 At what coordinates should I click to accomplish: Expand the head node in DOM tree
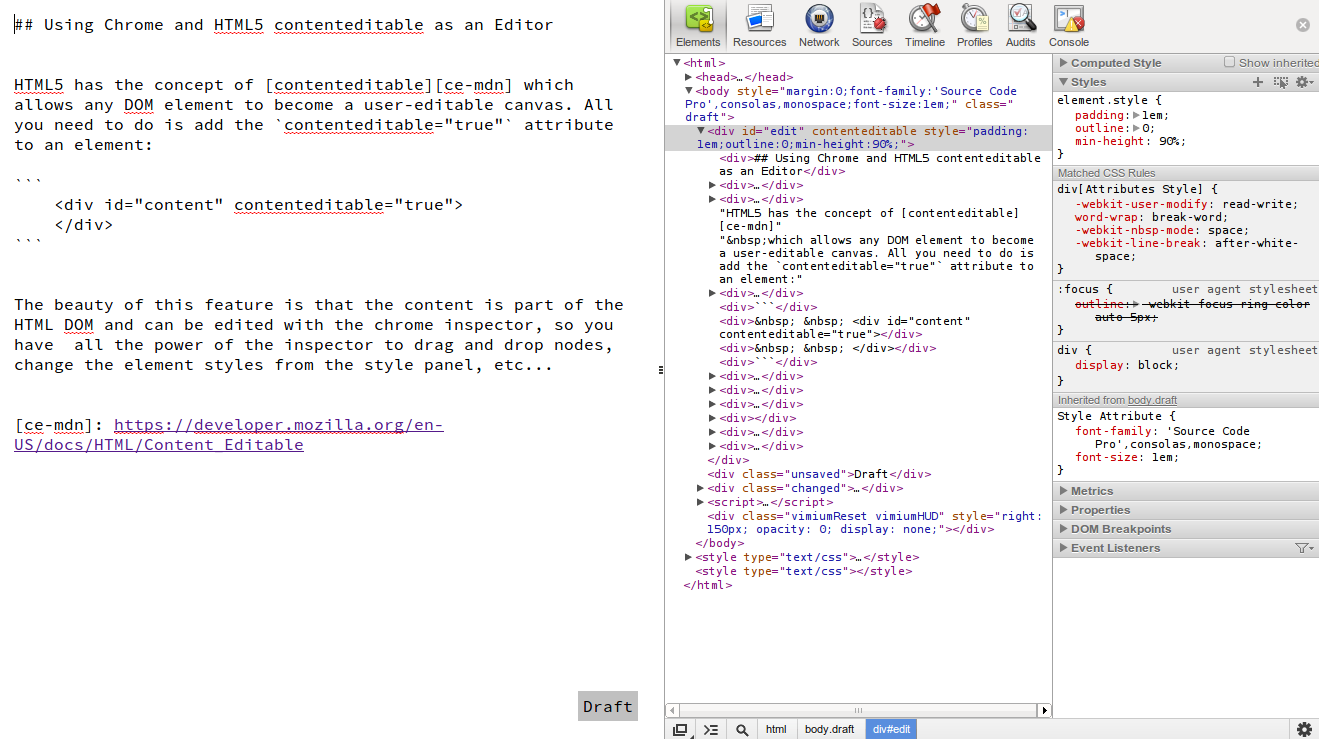point(689,77)
